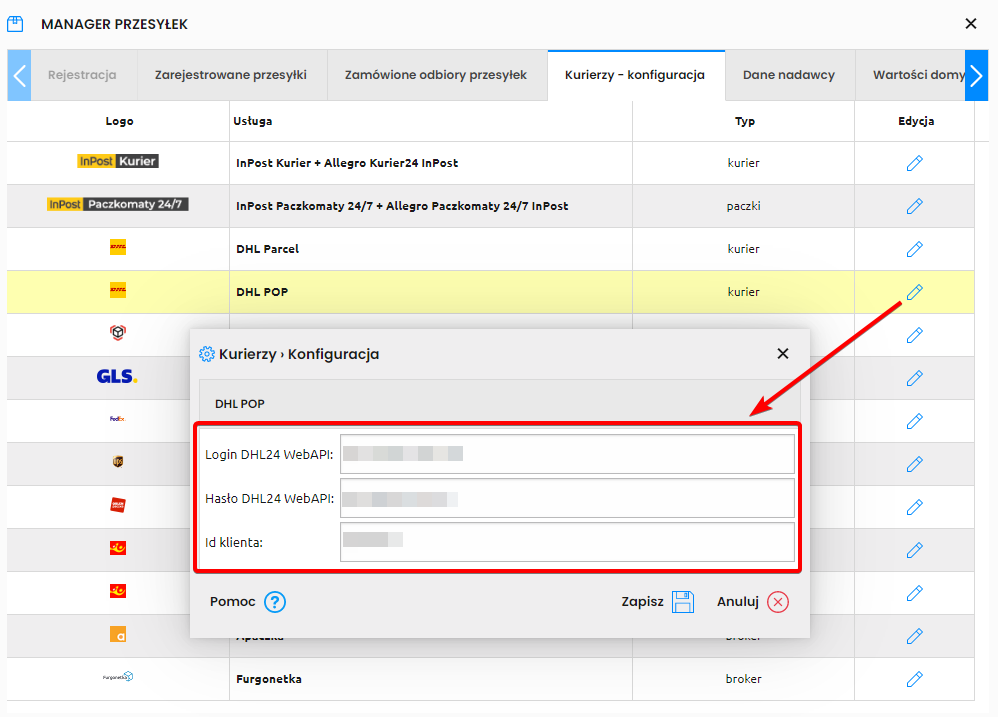
Task: Click the Usługa column header
Action: tap(253, 121)
